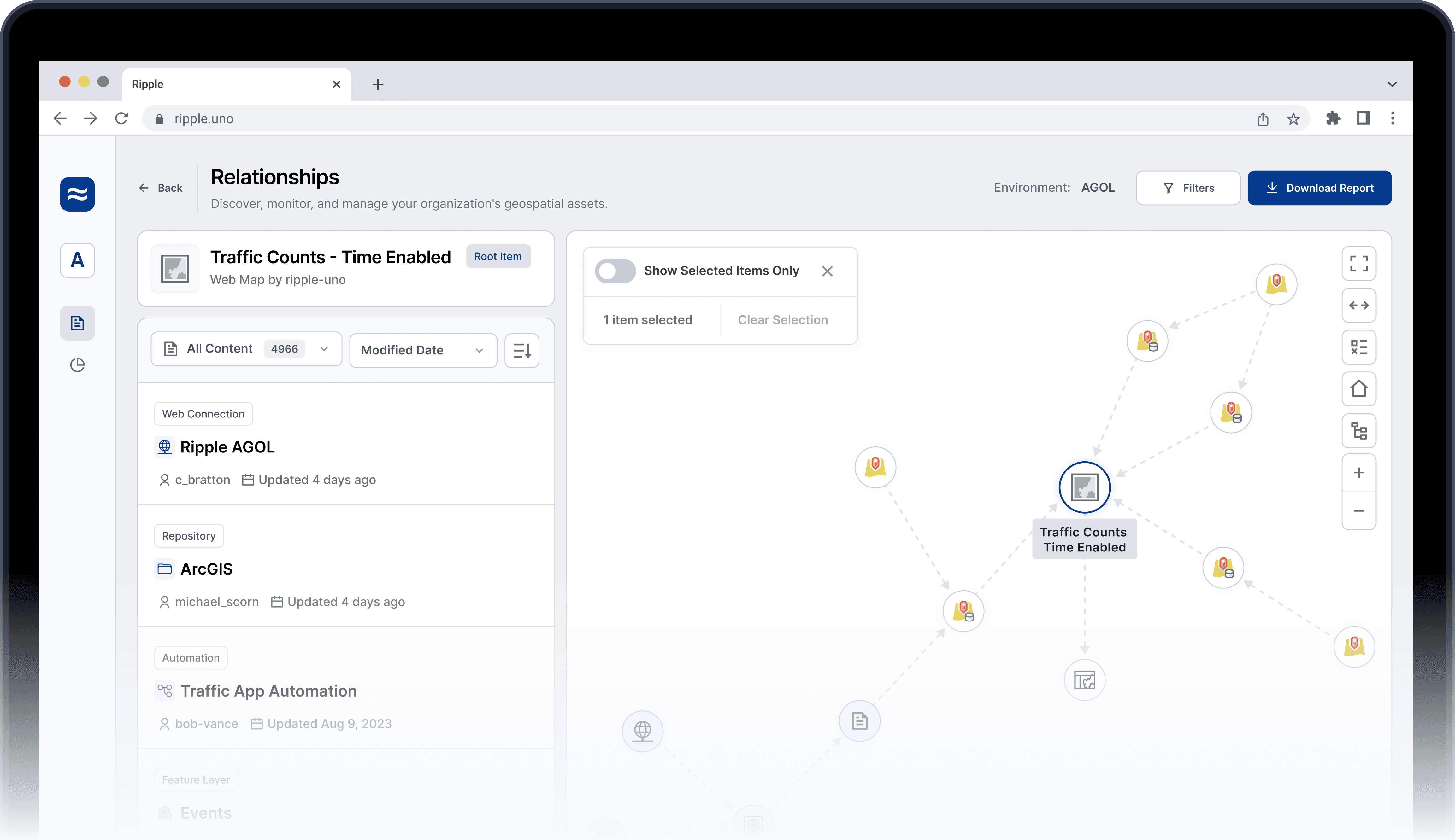The height and width of the screenshot is (840, 1455).
Task: Click Download Report button
Action: pos(1319,188)
